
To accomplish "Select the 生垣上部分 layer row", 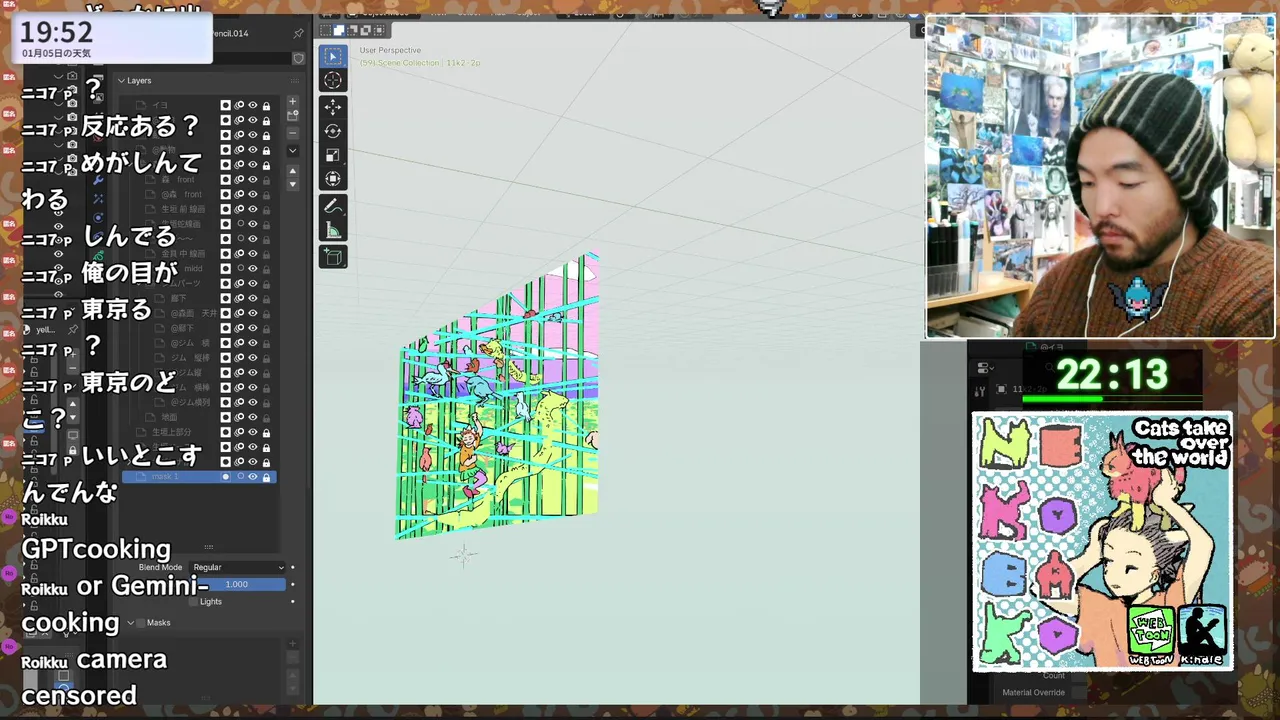I will 198,432.
